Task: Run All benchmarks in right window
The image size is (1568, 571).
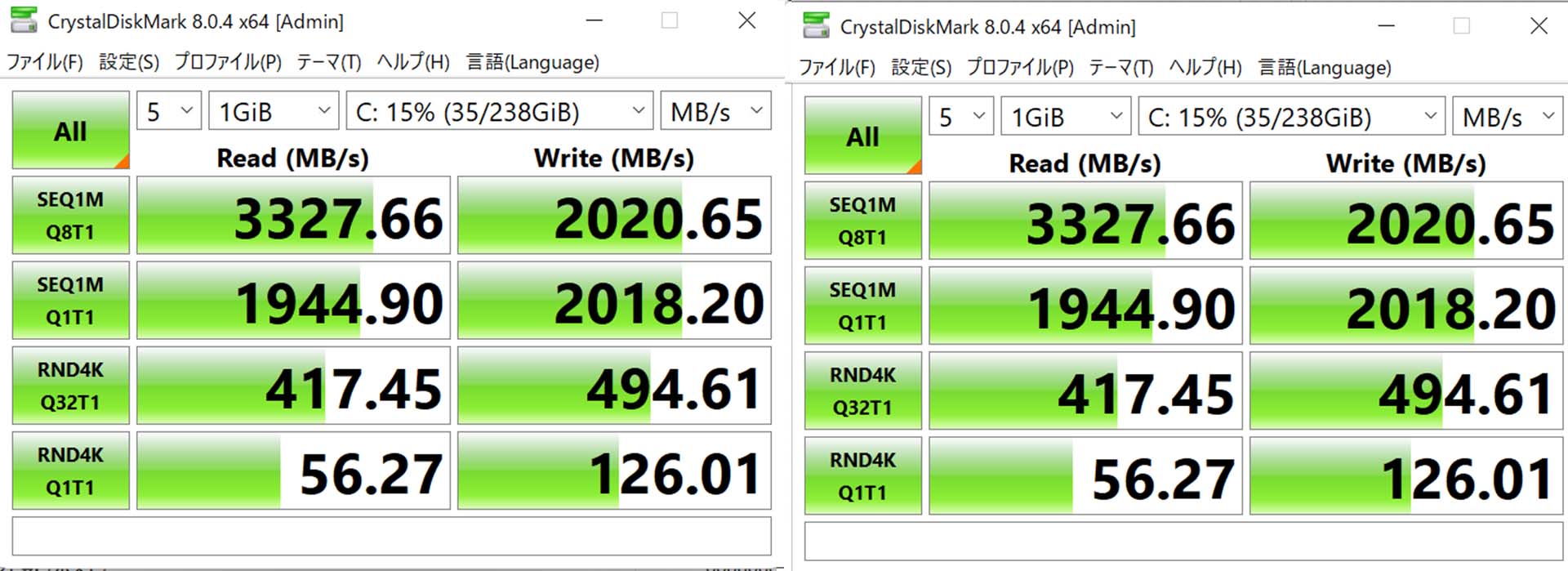Action: tap(862, 135)
